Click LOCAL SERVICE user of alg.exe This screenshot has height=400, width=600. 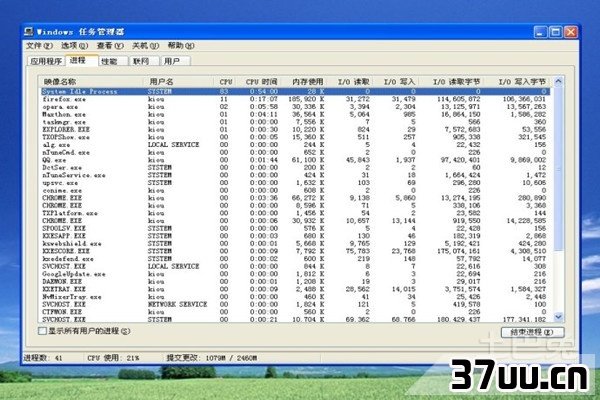point(173,145)
